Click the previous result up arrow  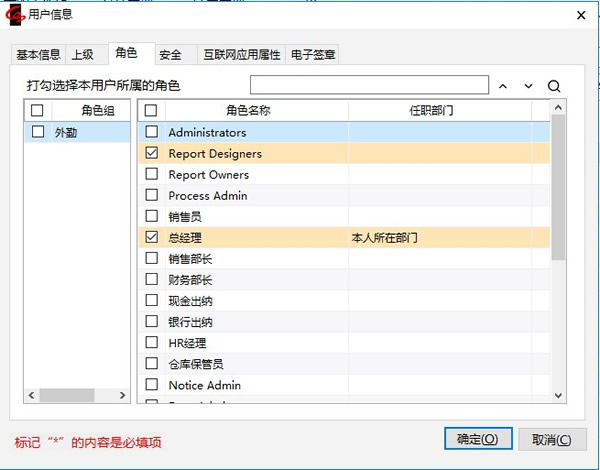click(x=503, y=86)
